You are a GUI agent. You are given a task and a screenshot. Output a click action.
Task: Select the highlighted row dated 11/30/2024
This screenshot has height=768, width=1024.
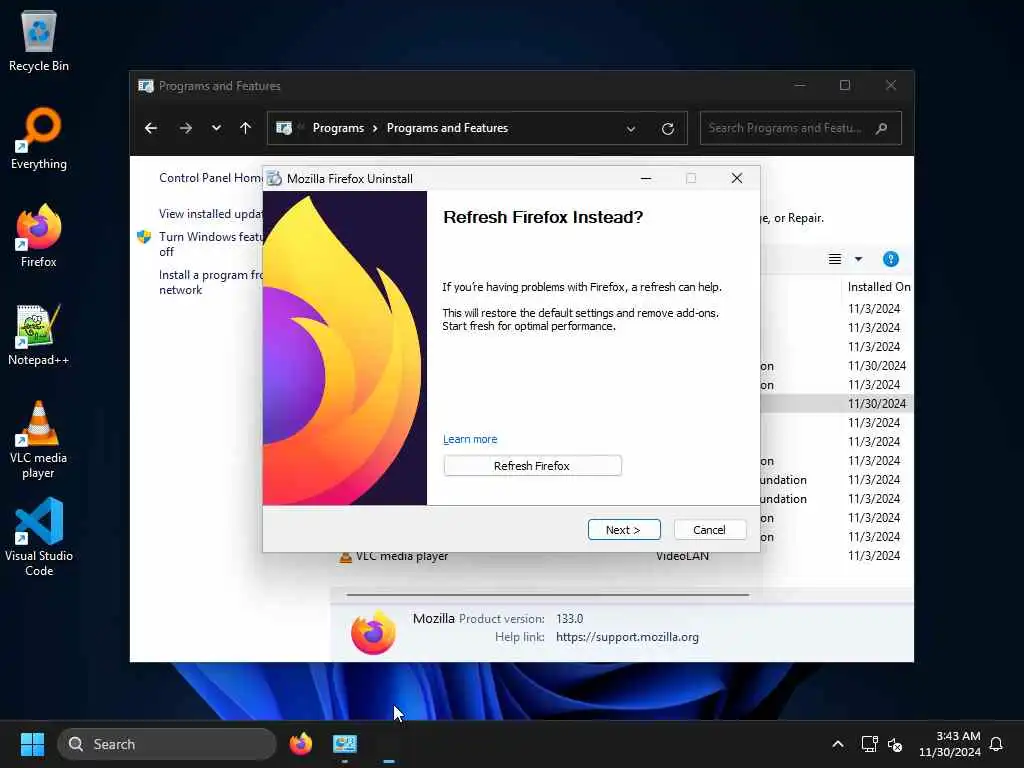click(x=837, y=404)
